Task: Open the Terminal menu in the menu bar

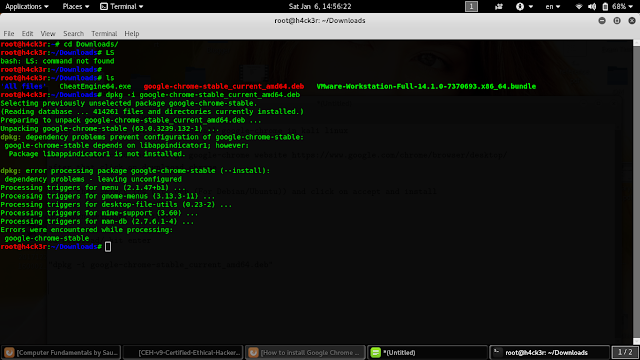Action: pos(104,33)
